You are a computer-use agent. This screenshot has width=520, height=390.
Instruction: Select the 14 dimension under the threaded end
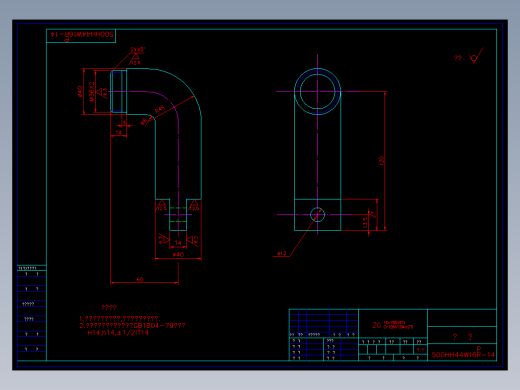point(118,132)
